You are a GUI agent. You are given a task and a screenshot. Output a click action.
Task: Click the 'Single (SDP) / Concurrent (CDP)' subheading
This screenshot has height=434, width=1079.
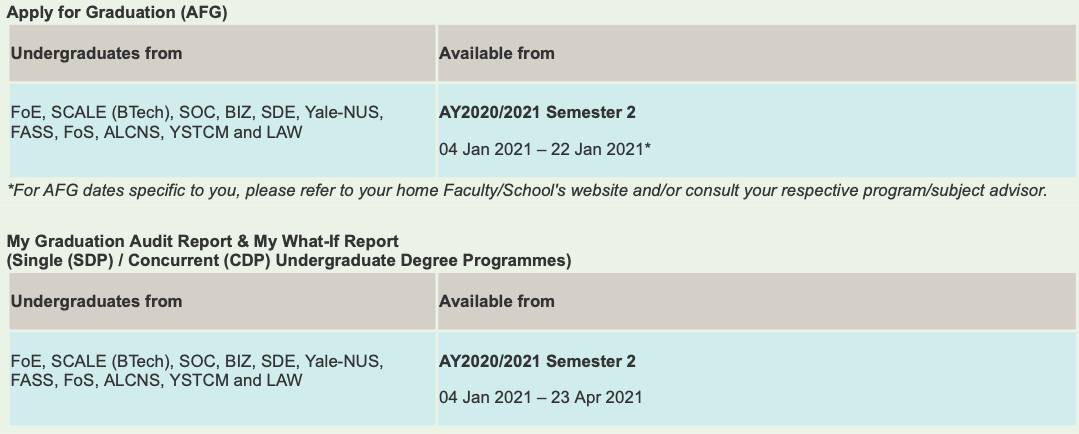(x=288, y=260)
